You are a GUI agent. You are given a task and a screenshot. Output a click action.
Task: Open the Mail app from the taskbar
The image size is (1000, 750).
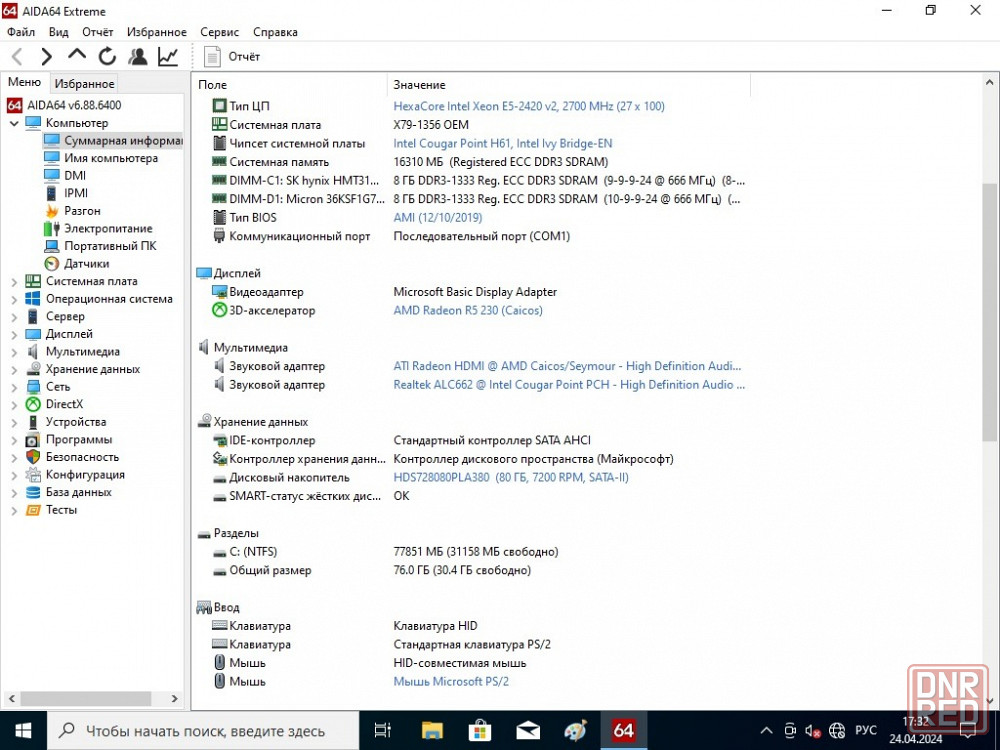[527, 731]
